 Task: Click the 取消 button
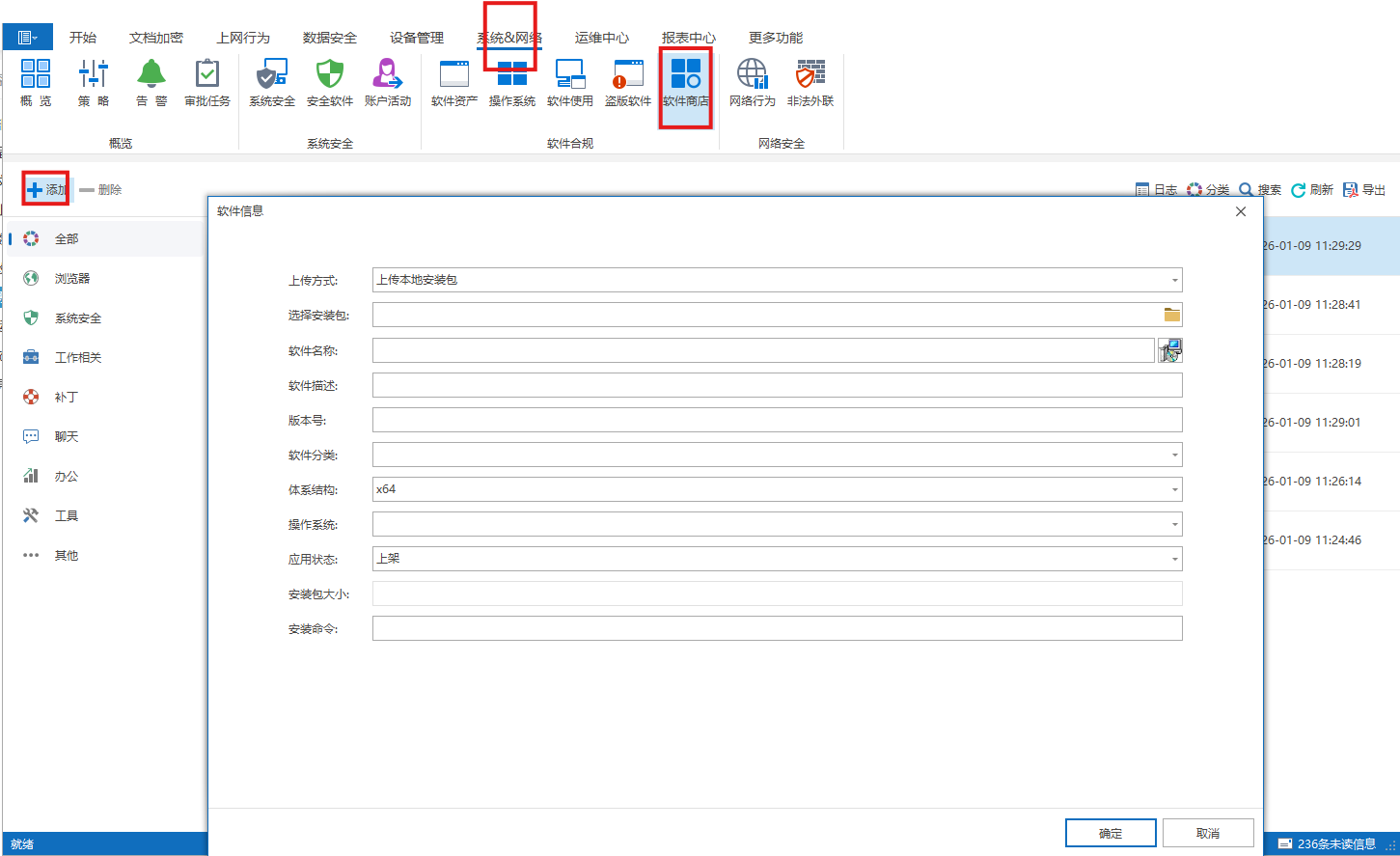click(1208, 833)
